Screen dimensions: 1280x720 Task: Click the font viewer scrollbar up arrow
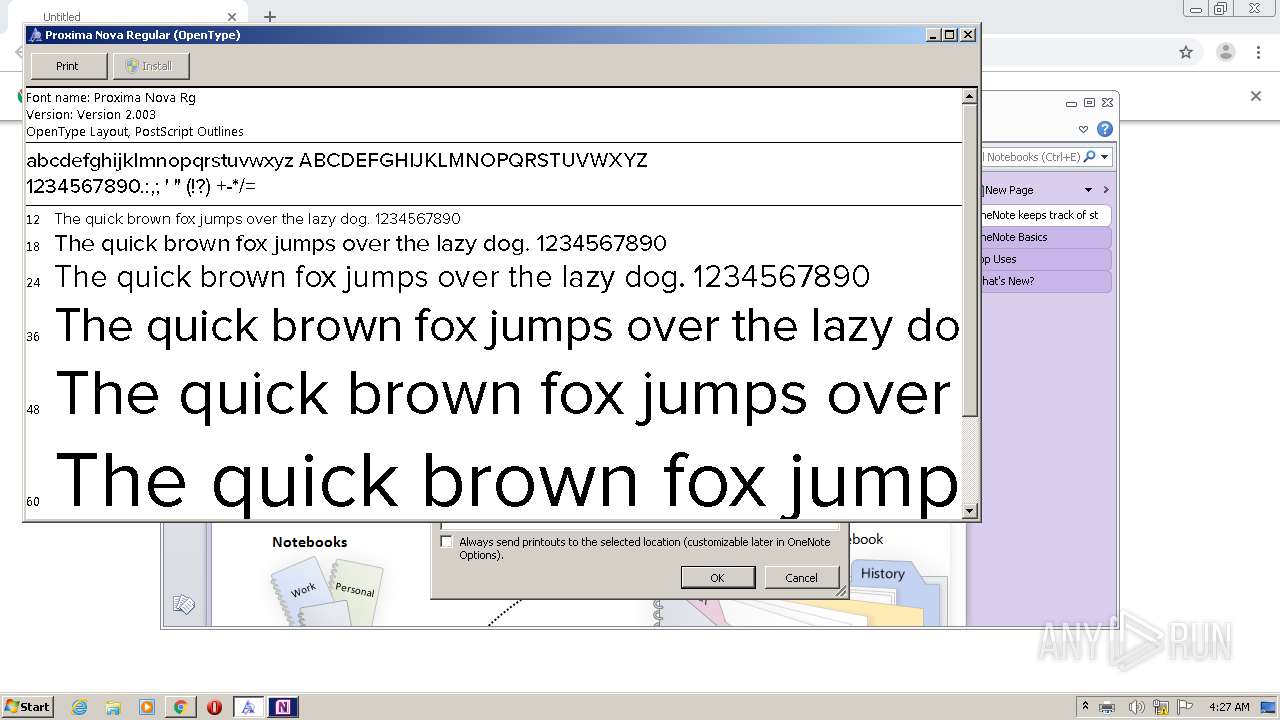(969, 97)
